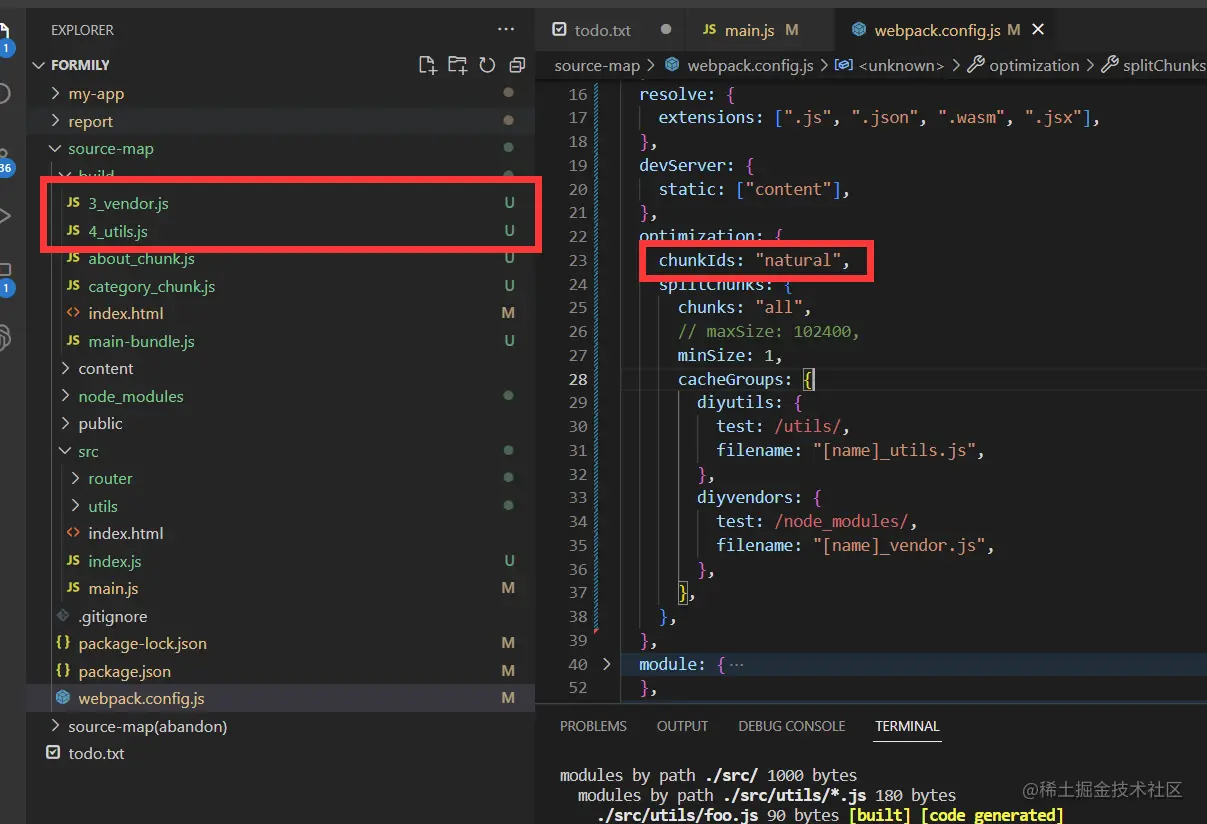The image size is (1207, 824).
Task: Open index.js under the src folder
Action: 114,561
